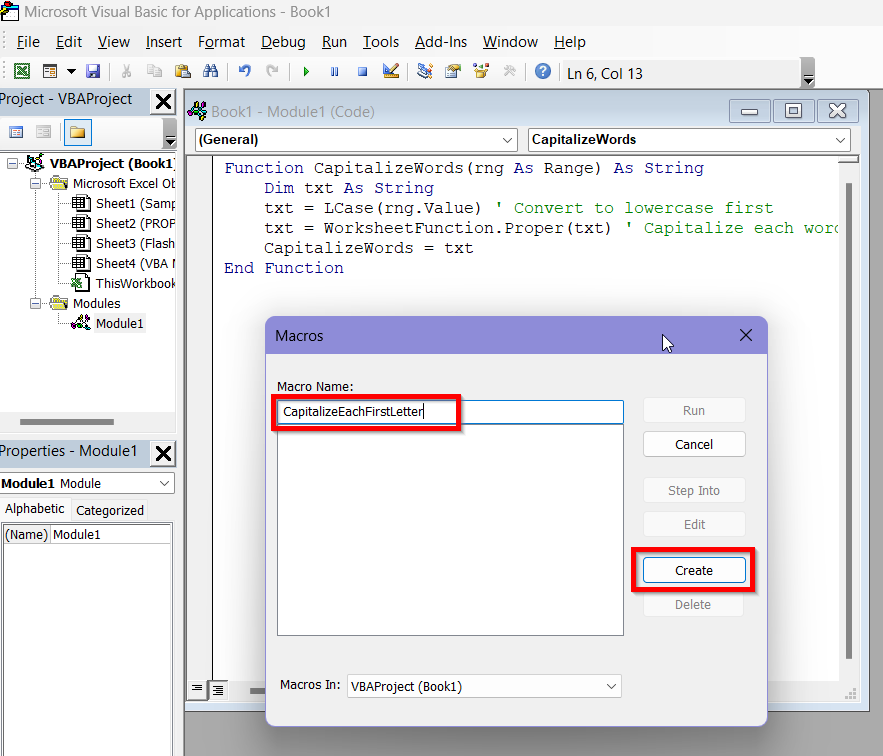This screenshot has height=756, width=883.
Task: Click the Create button in Macros dialog
Action: pyautogui.click(x=694, y=571)
